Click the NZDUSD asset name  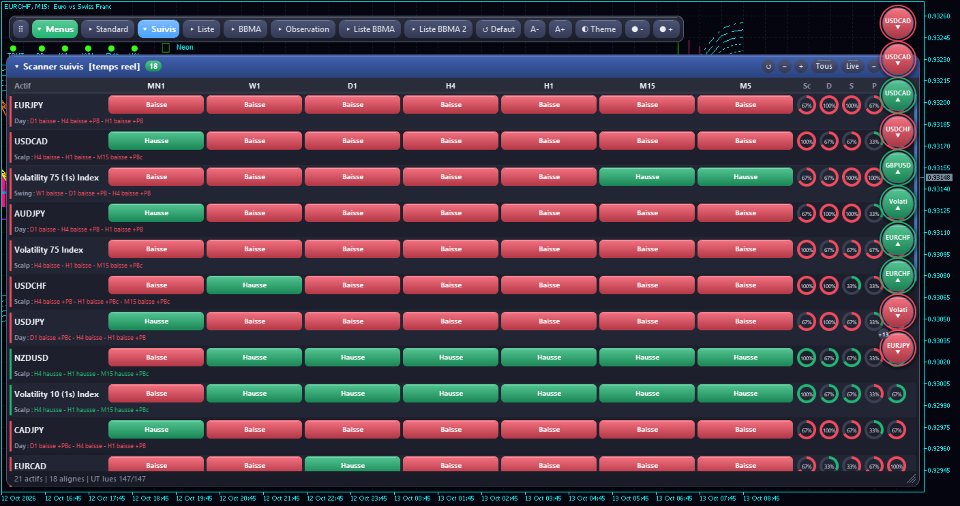[31, 358]
